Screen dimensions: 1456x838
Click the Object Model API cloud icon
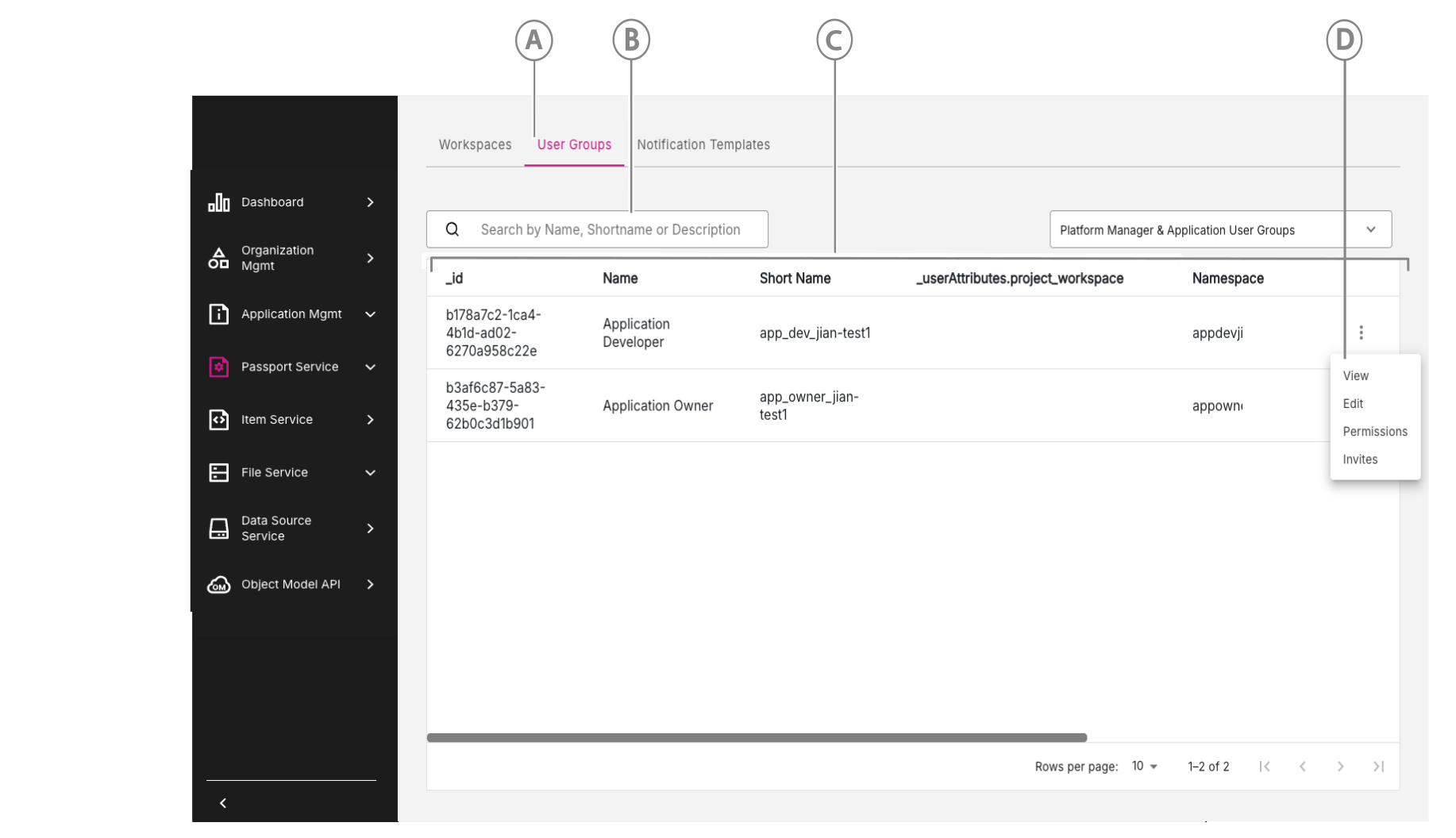[x=218, y=585]
